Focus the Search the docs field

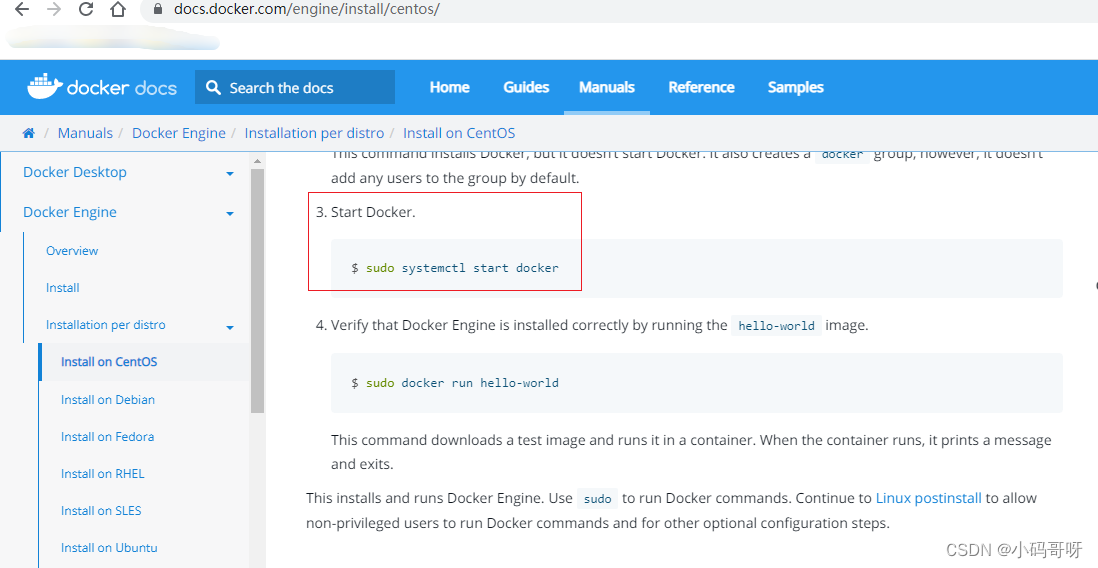(x=295, y=88)
